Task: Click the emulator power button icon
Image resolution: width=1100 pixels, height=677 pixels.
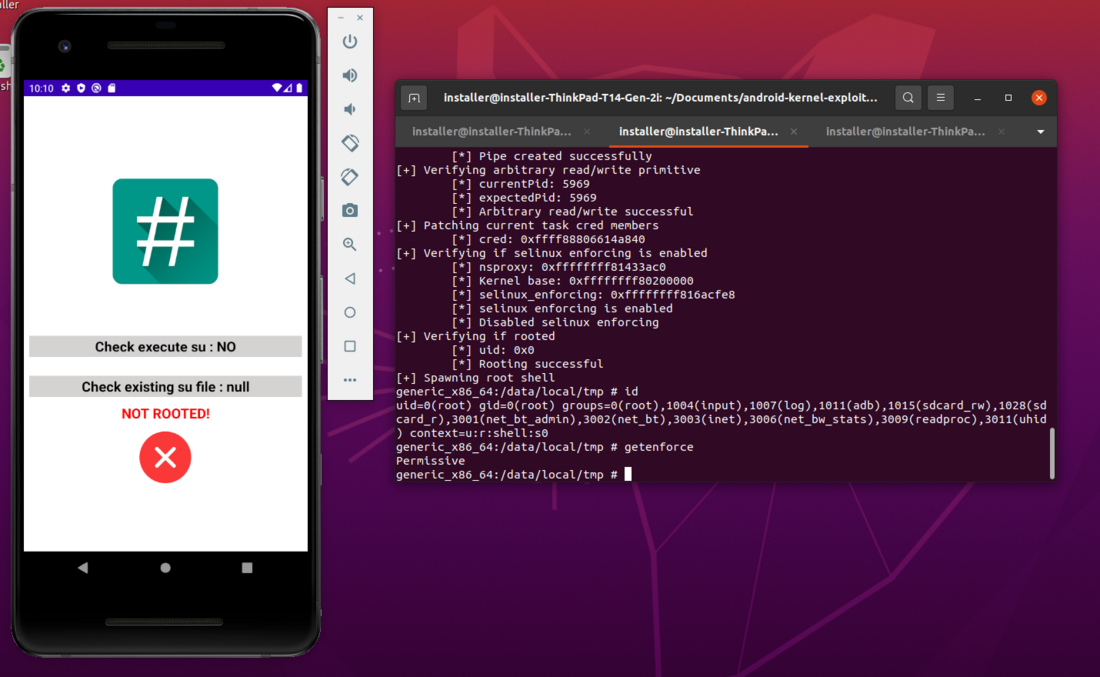Action: [x=350, y=41]
